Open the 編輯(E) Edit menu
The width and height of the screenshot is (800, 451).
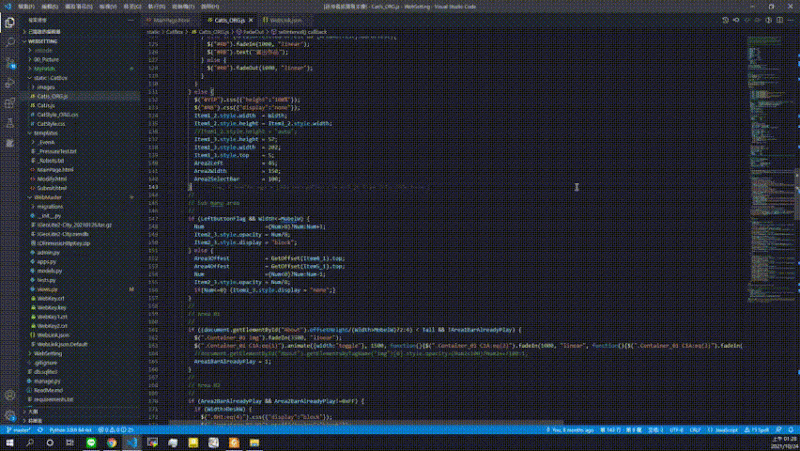49,7
